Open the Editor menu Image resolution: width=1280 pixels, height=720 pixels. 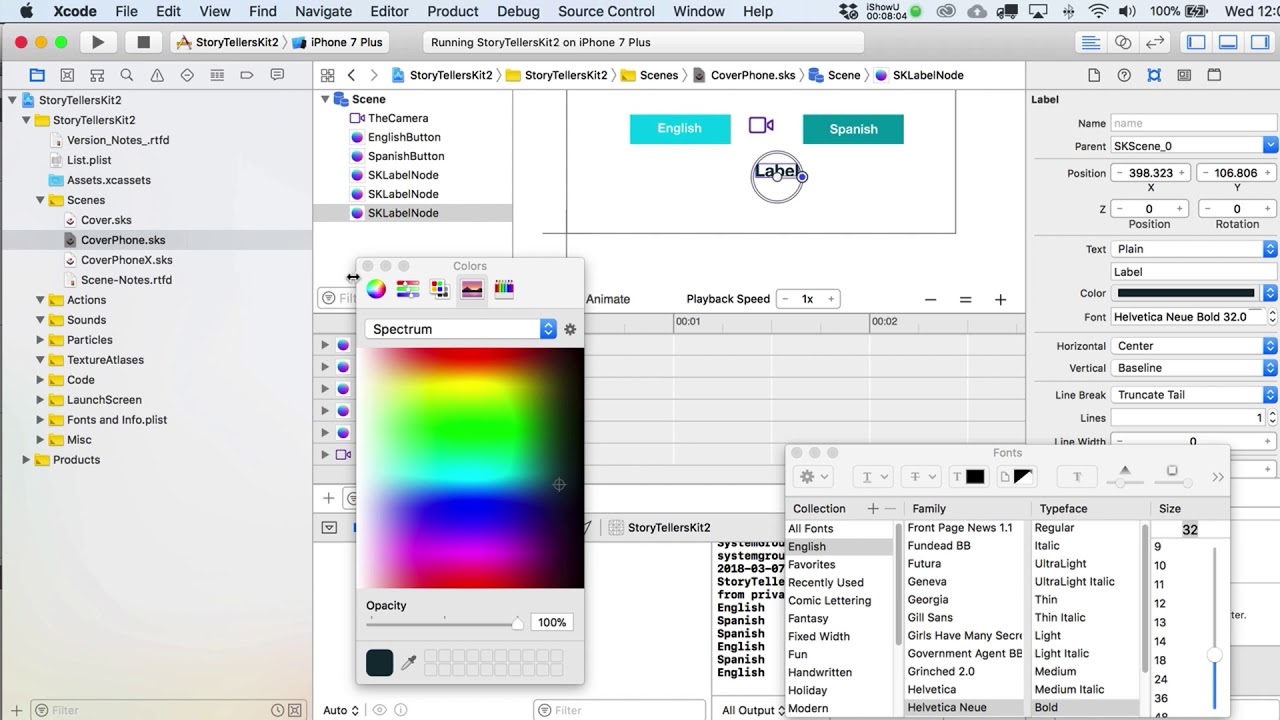click(389, 11)
